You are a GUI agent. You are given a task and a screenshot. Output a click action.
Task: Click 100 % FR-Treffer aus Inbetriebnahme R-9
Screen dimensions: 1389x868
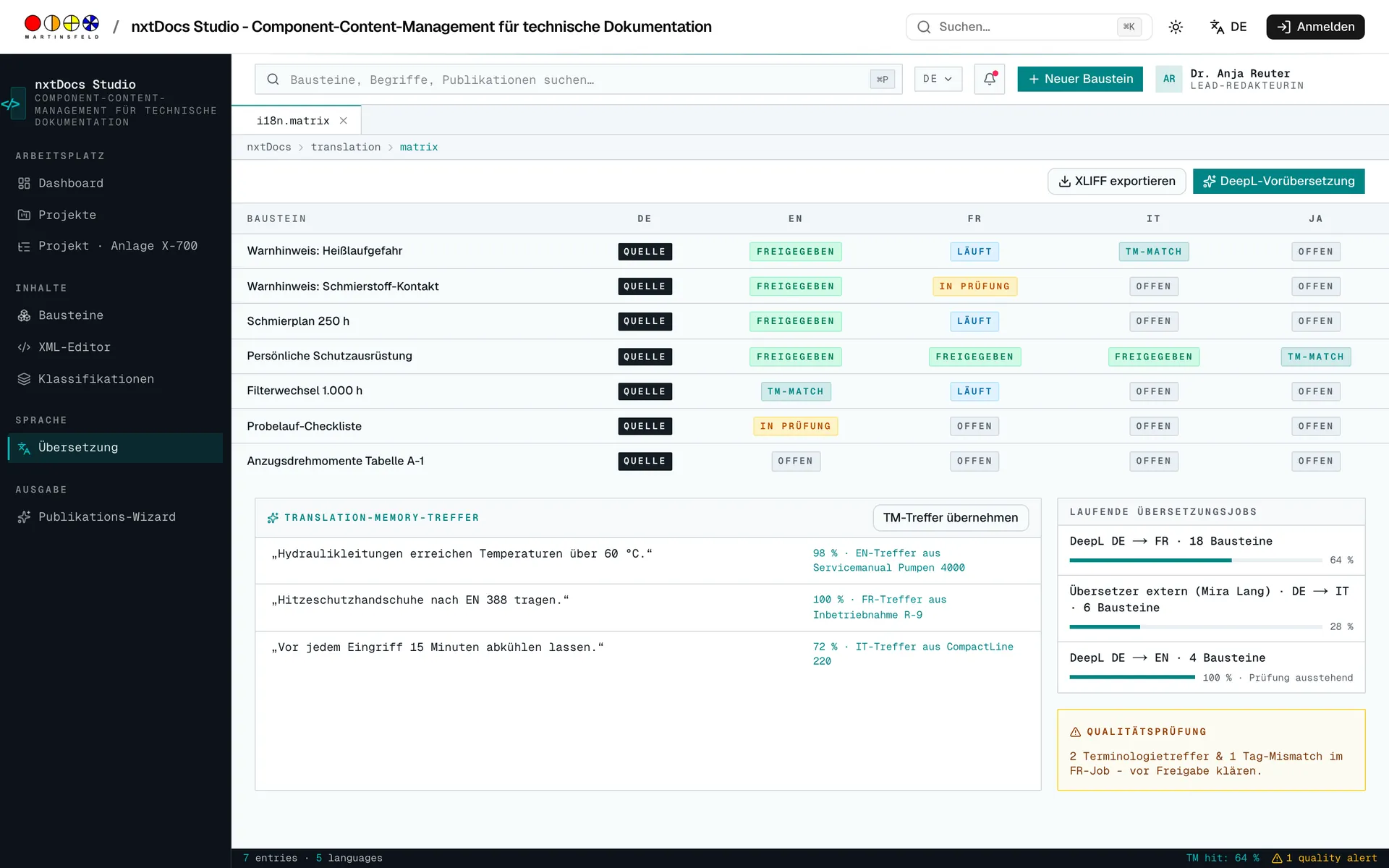pos(879,607)
